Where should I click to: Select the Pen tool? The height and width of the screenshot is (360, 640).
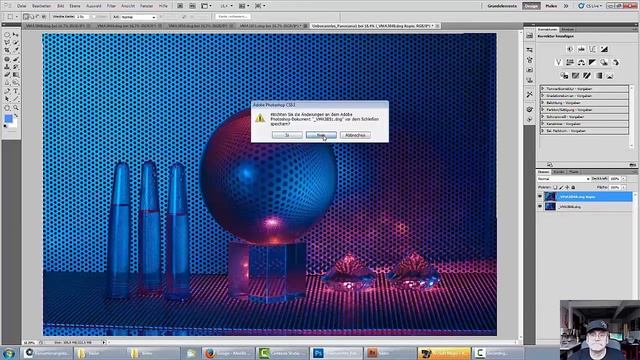[7, 91]
